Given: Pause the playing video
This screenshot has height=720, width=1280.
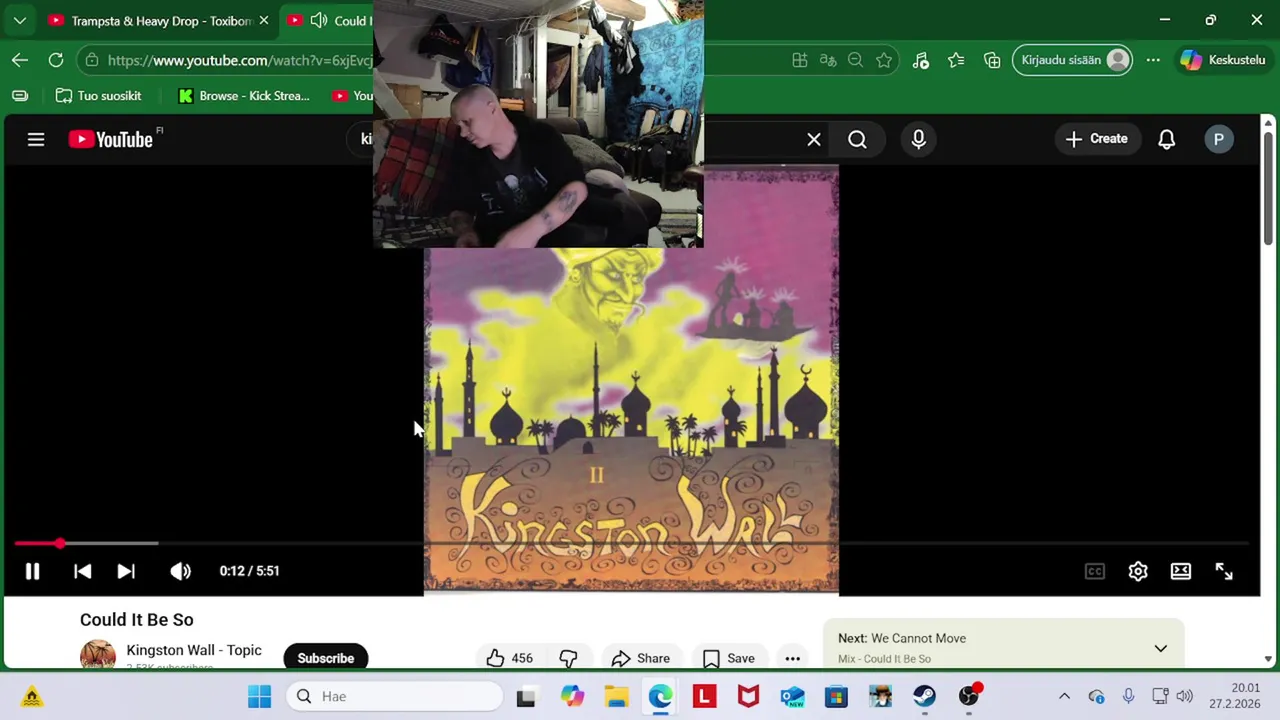Looking at the screenshot, I should (32, 571).
